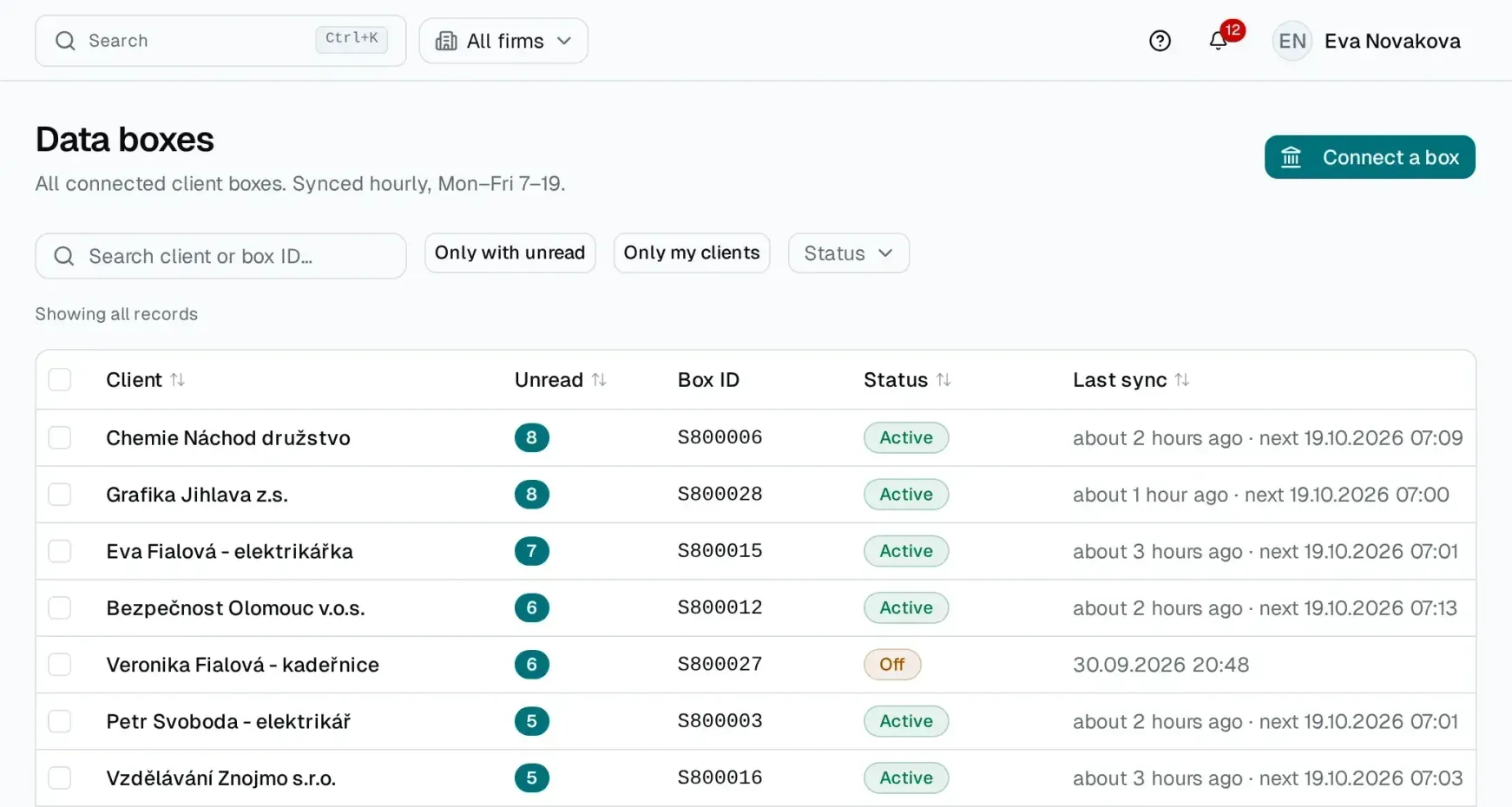Sort by Last sync column arrows

tap(1181, 380)
